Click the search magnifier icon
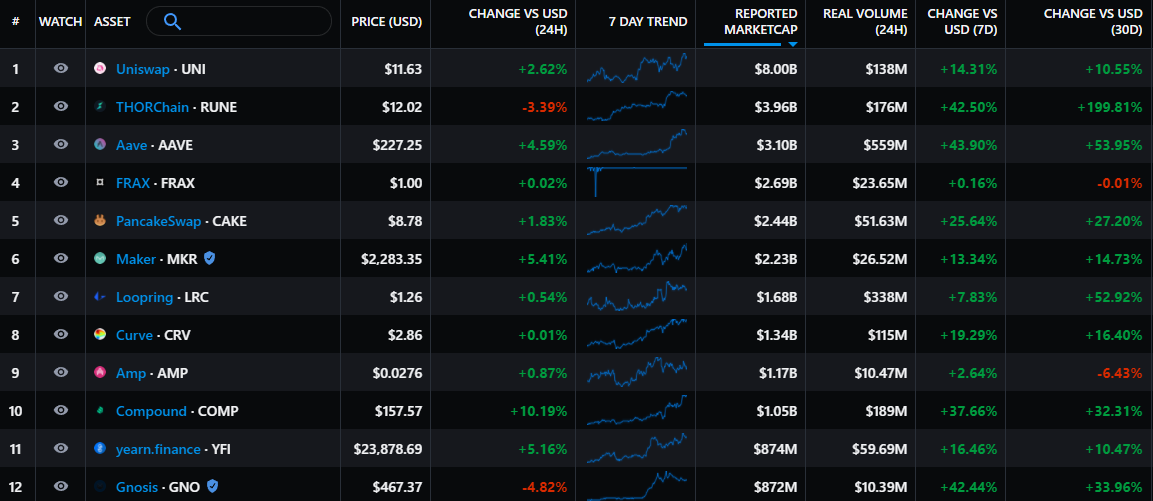This screenshot has height=501, width=1153. point(172,21)
